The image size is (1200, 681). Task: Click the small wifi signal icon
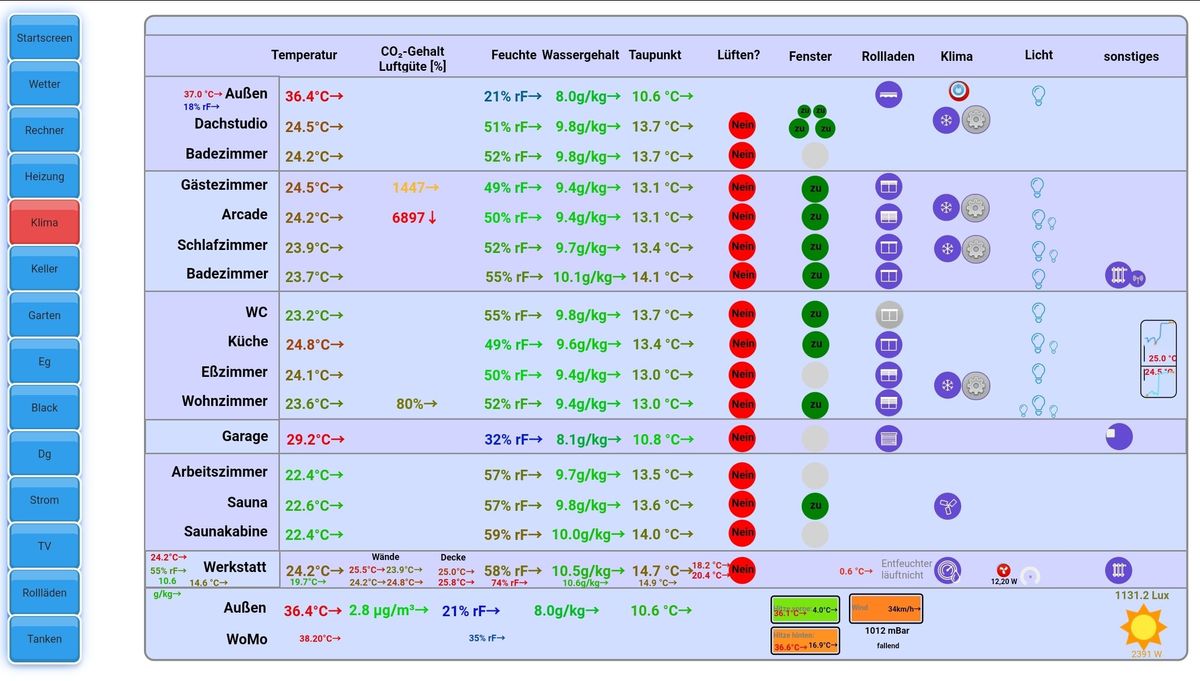pyautogui.click(x=1138, y=279)
